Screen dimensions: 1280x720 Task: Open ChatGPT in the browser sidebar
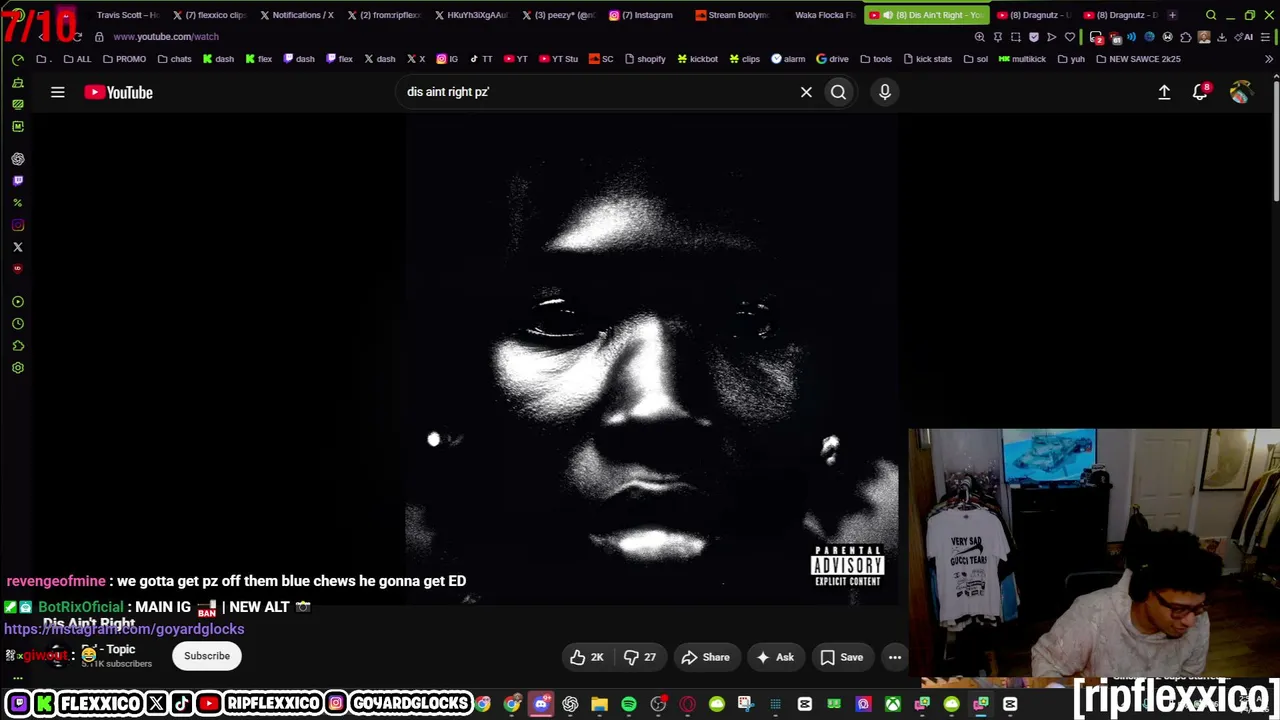point(18,159)
